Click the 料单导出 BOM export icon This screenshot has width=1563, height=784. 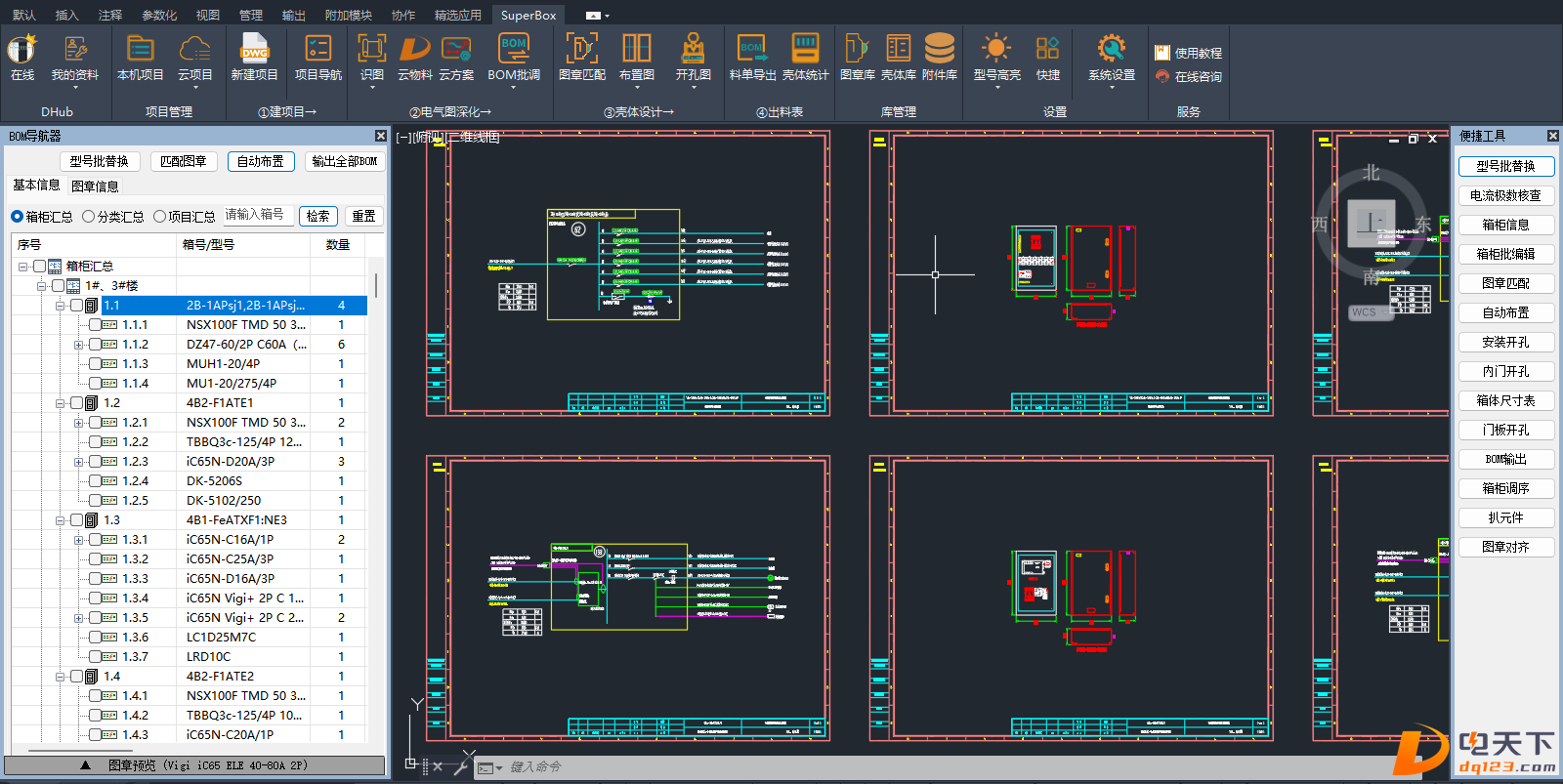click(x=752, y=49)
